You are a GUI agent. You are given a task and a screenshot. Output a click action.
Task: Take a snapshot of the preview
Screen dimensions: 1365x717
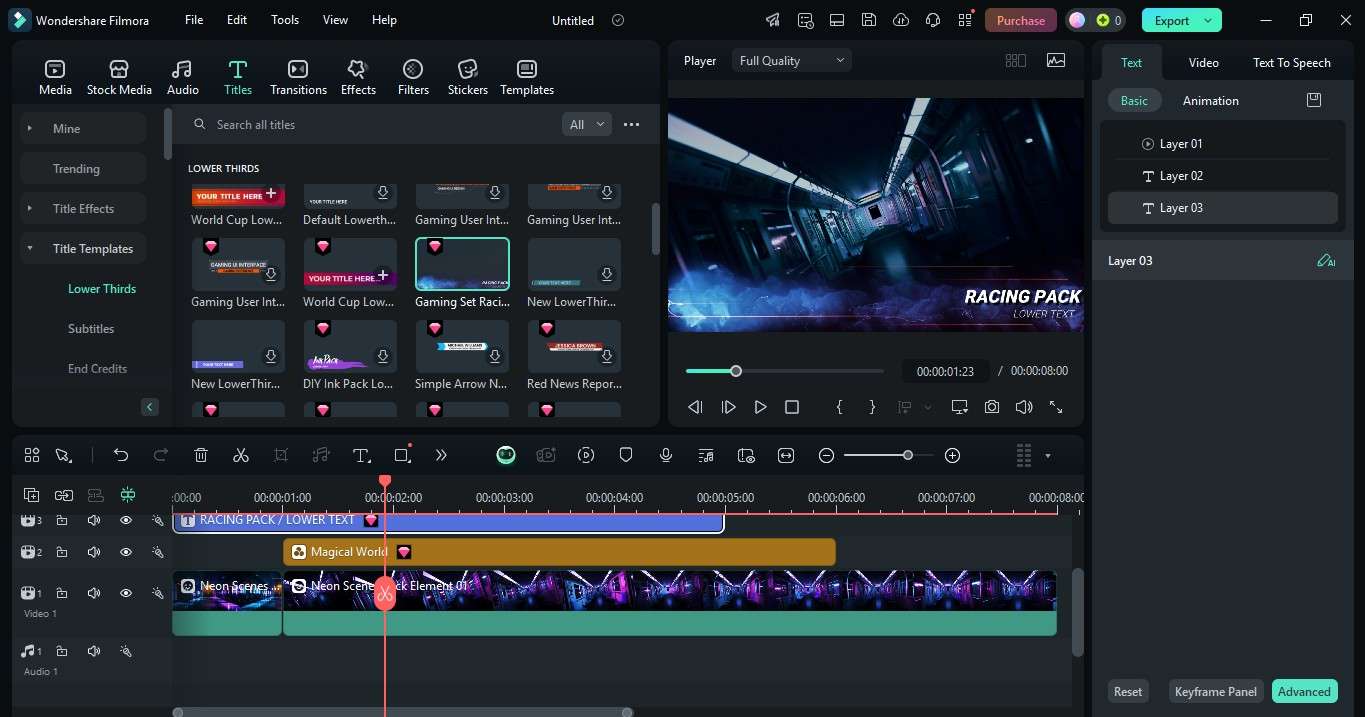coord(992,407)
